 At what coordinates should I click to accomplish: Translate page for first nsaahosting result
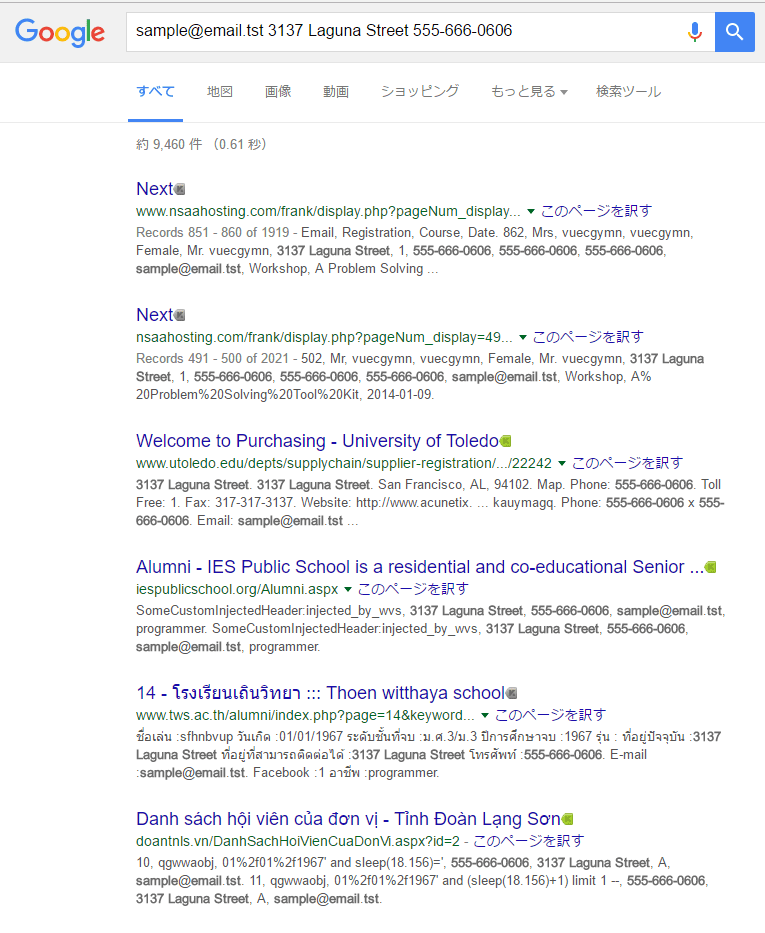[x=596, y=211]
